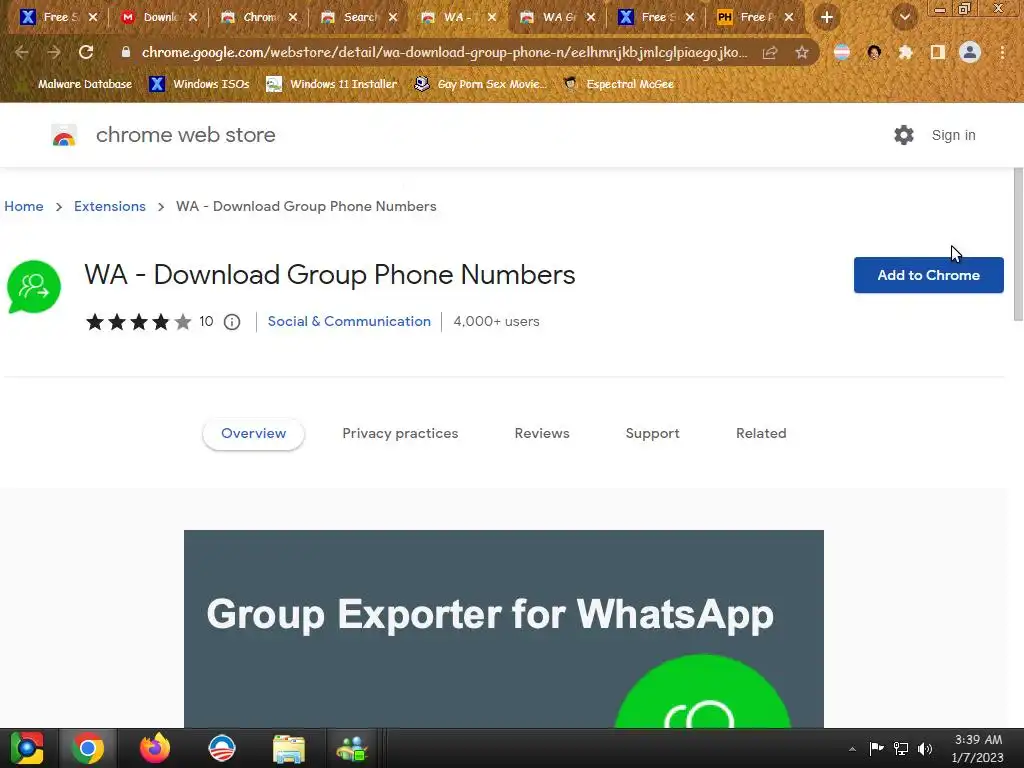The height and width of the screenshot is (768, 1024).
Task: Click the share page icon
Action: 770,53
